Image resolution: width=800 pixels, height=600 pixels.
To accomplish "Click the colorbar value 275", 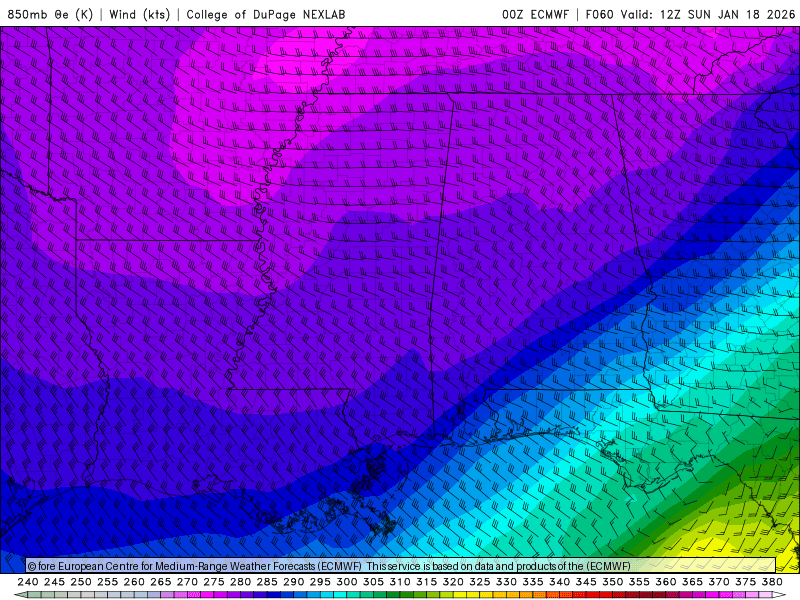I will pos(214,582).
